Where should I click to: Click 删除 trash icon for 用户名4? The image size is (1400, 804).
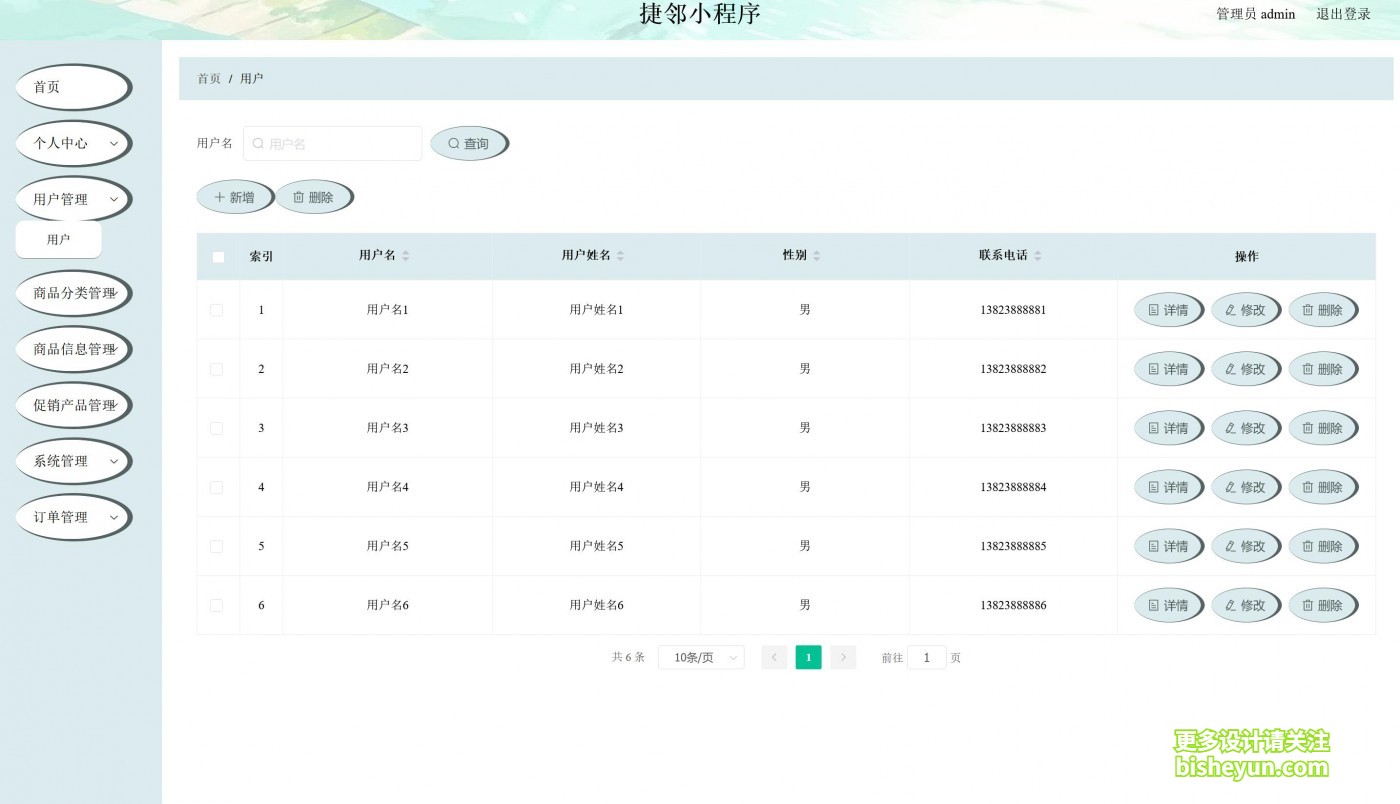pyautogui.click(x=1308, y=487)
